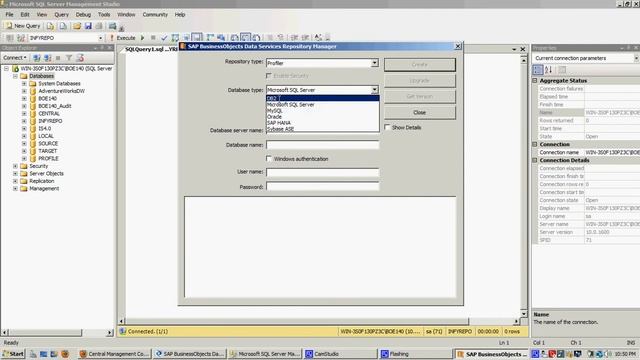
Task: Collapse the Aggregate Status properties section
Action: pyautogui.click(x=535, y=81)
